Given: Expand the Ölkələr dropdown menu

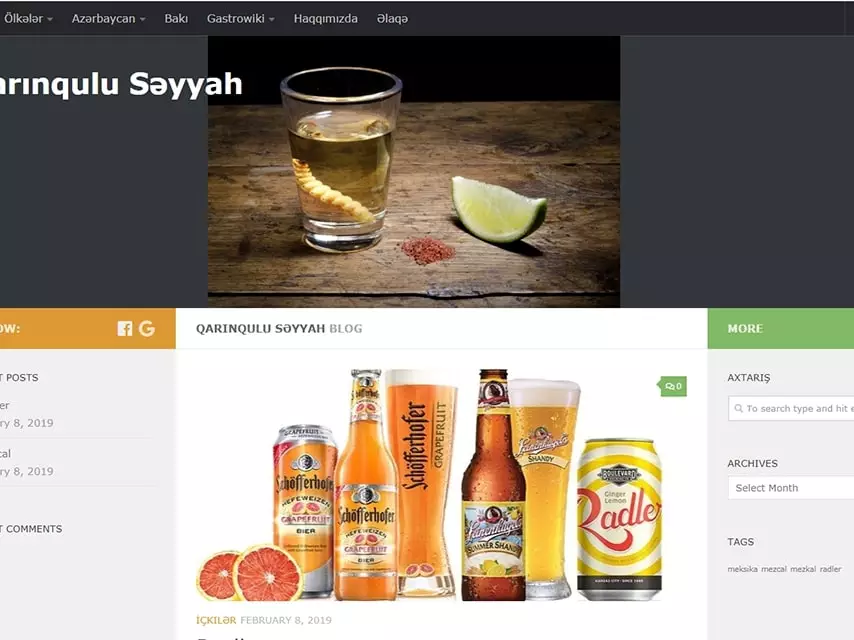Looking at the screenshot, I should pos(28,19).
